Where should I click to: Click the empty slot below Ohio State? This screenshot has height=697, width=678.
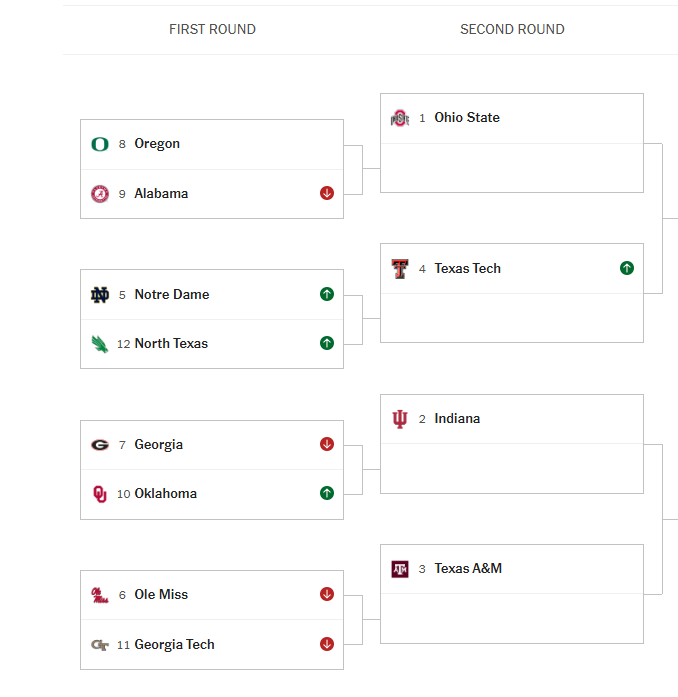click(x=511, y=168)
